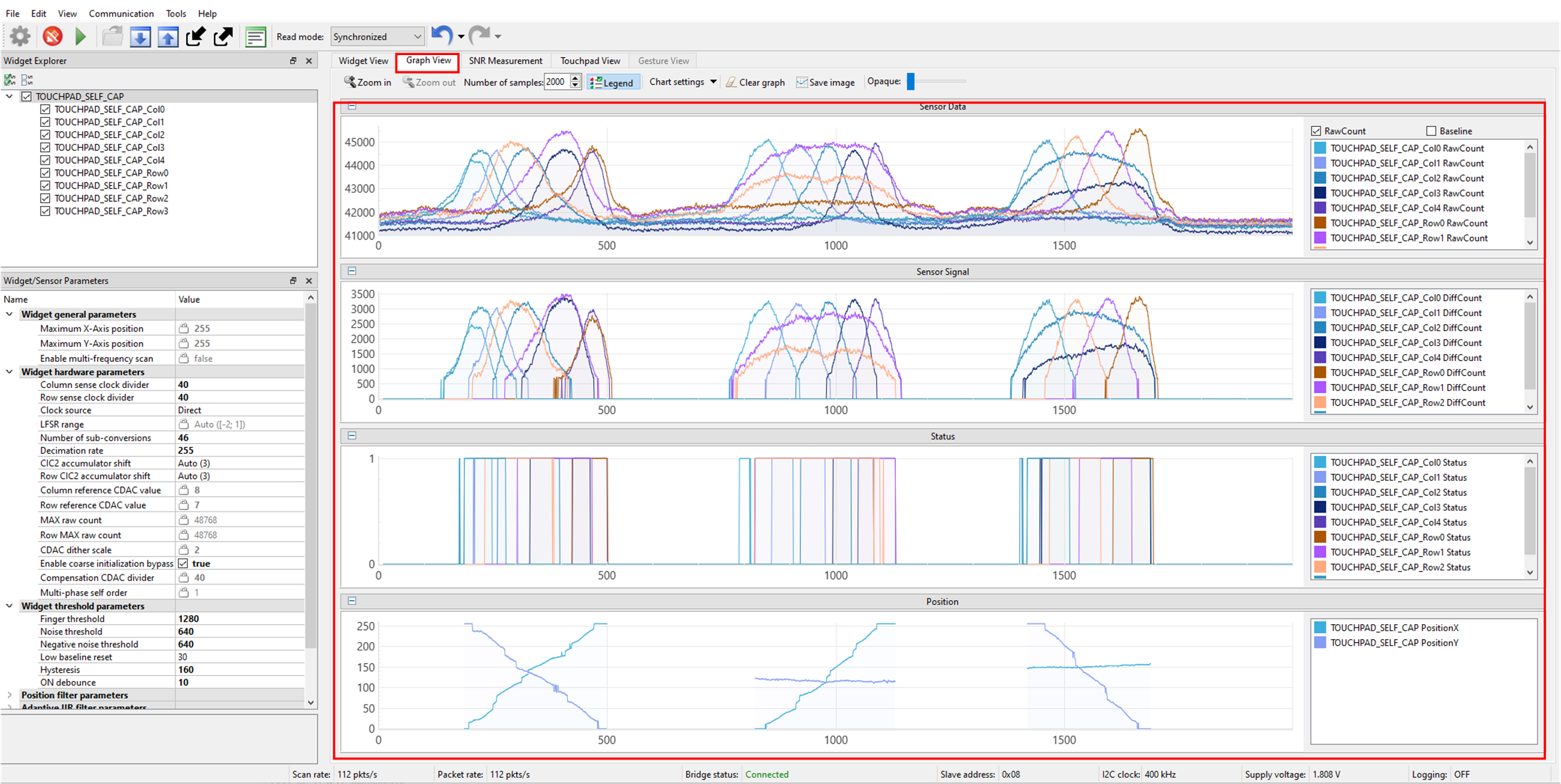Float the Widget/Sensor Parameters panel
Image resolution: width=1561 pixels, height=784 pixels.
pos(293,280)
